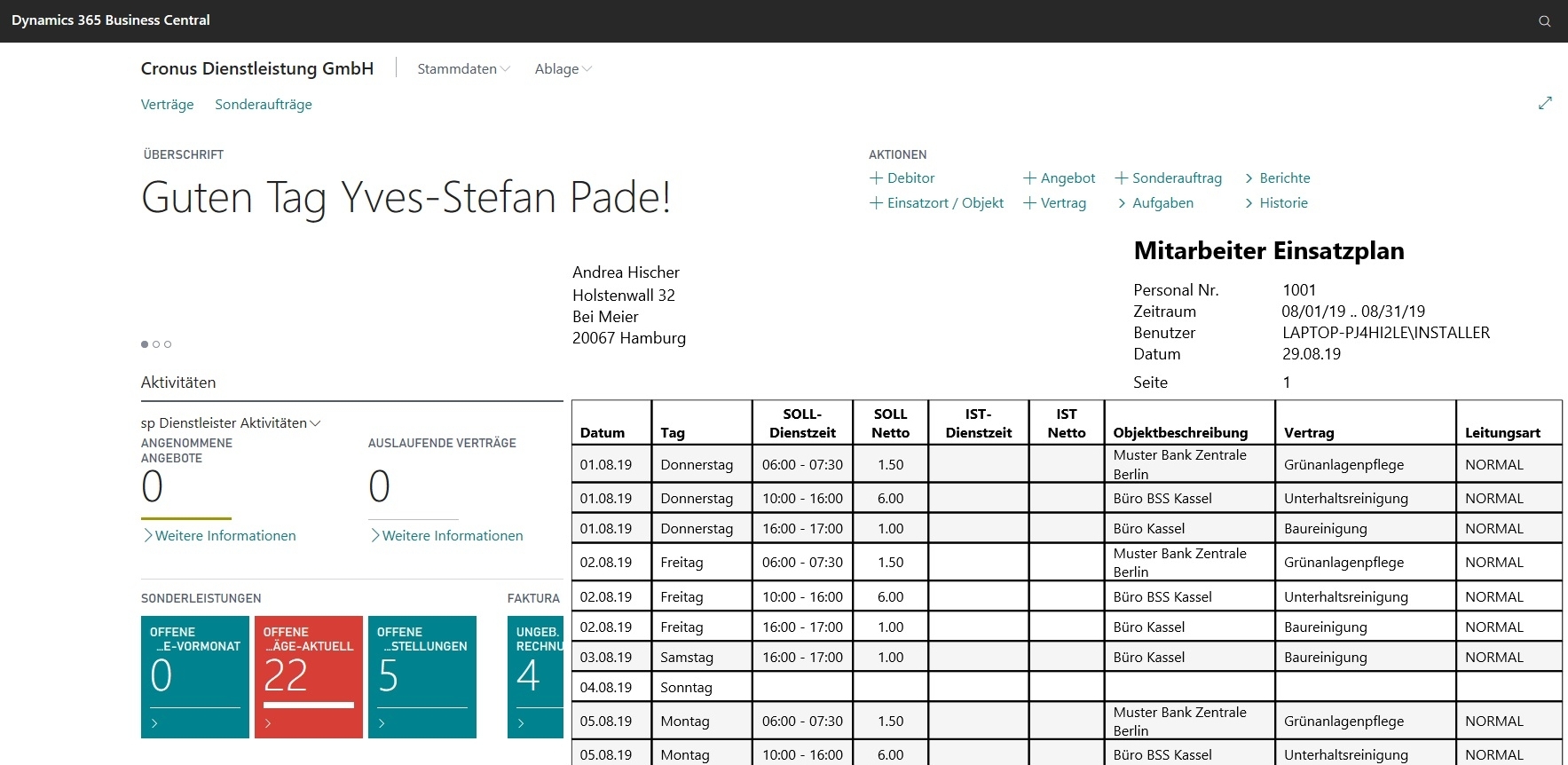Click the IST-Dienstzeit column header
The width and height of the screenshot is (1568, 765).
979,423
